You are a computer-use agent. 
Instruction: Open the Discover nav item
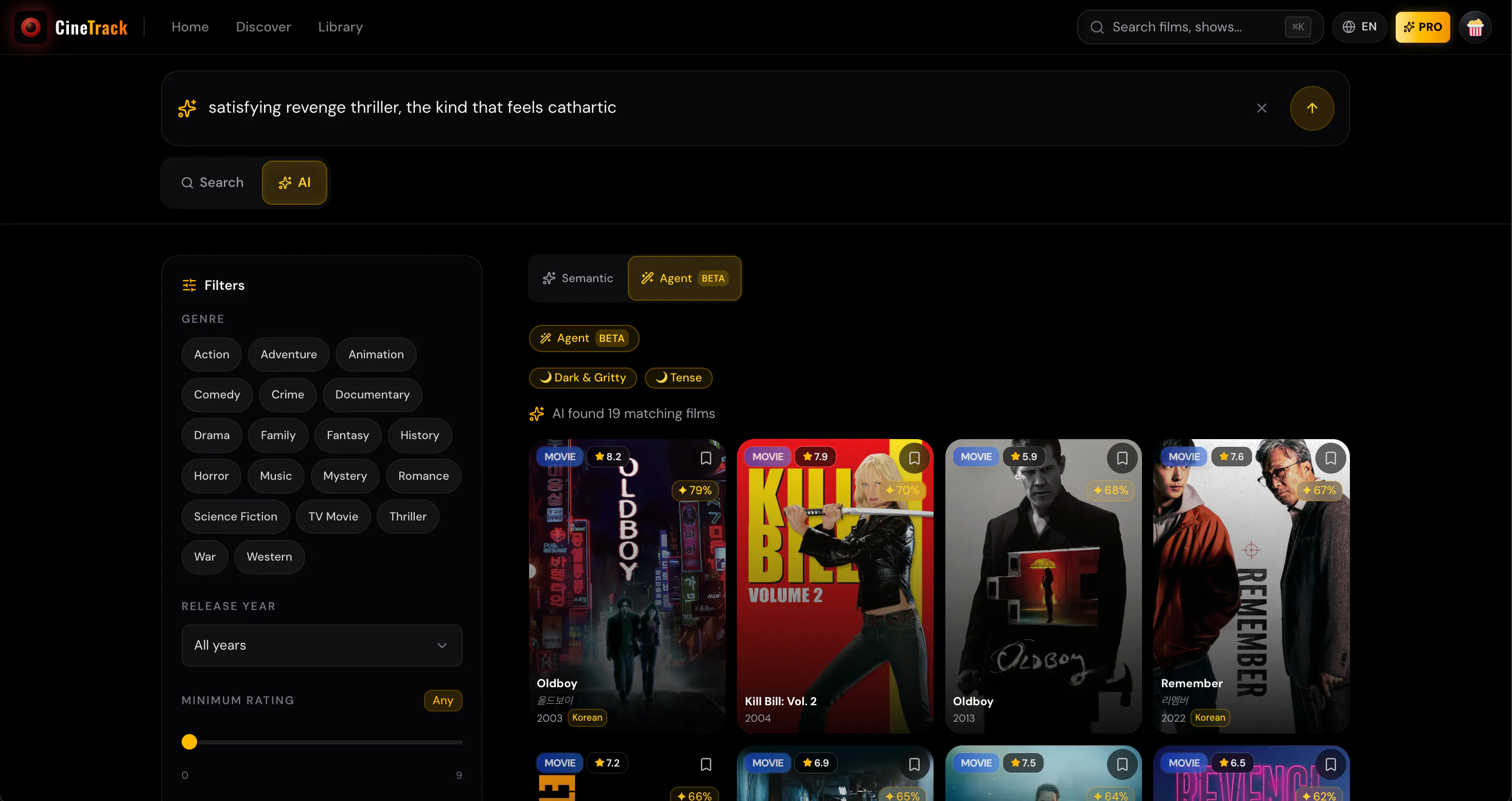(263, 27)
